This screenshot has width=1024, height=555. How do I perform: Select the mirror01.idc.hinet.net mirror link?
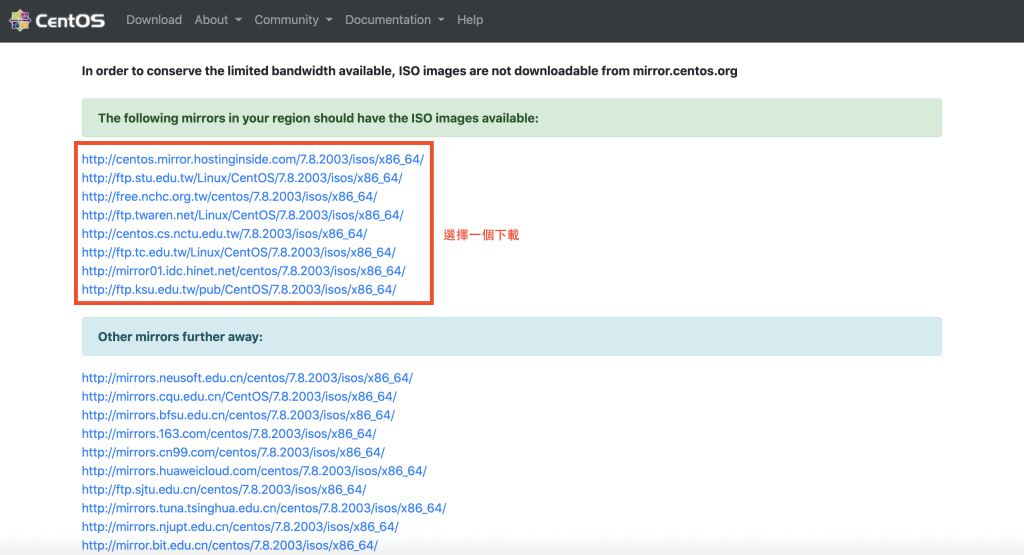tap(243, 271)
